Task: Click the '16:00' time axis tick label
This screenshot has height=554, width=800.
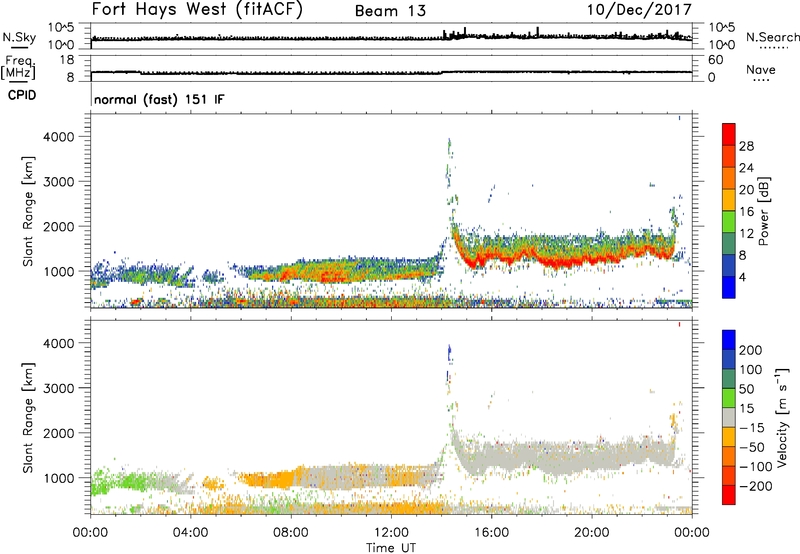Action: [x=491, y=533]
